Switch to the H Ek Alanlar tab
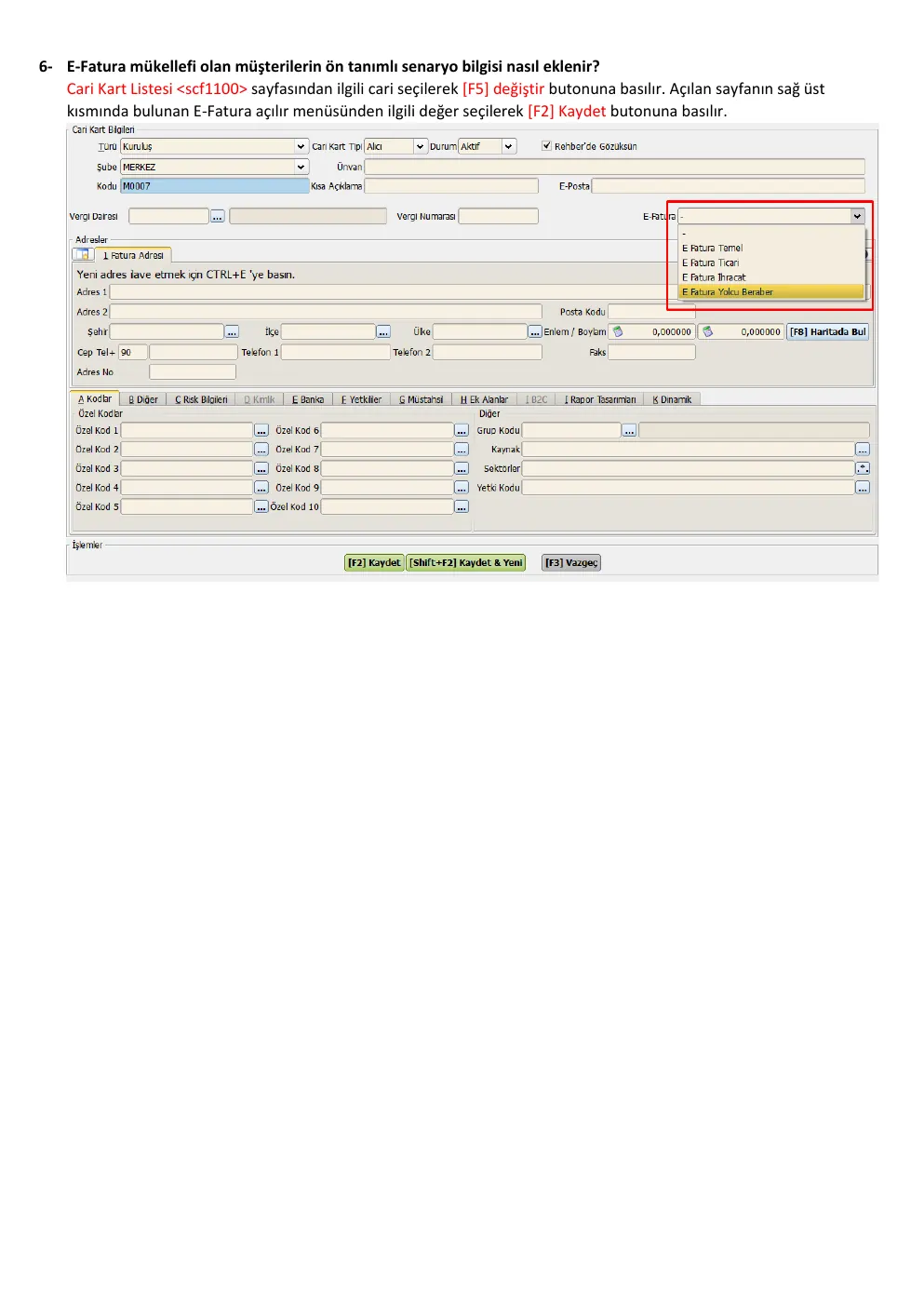Screen dimensions: 924x1307 click(484, 399)
